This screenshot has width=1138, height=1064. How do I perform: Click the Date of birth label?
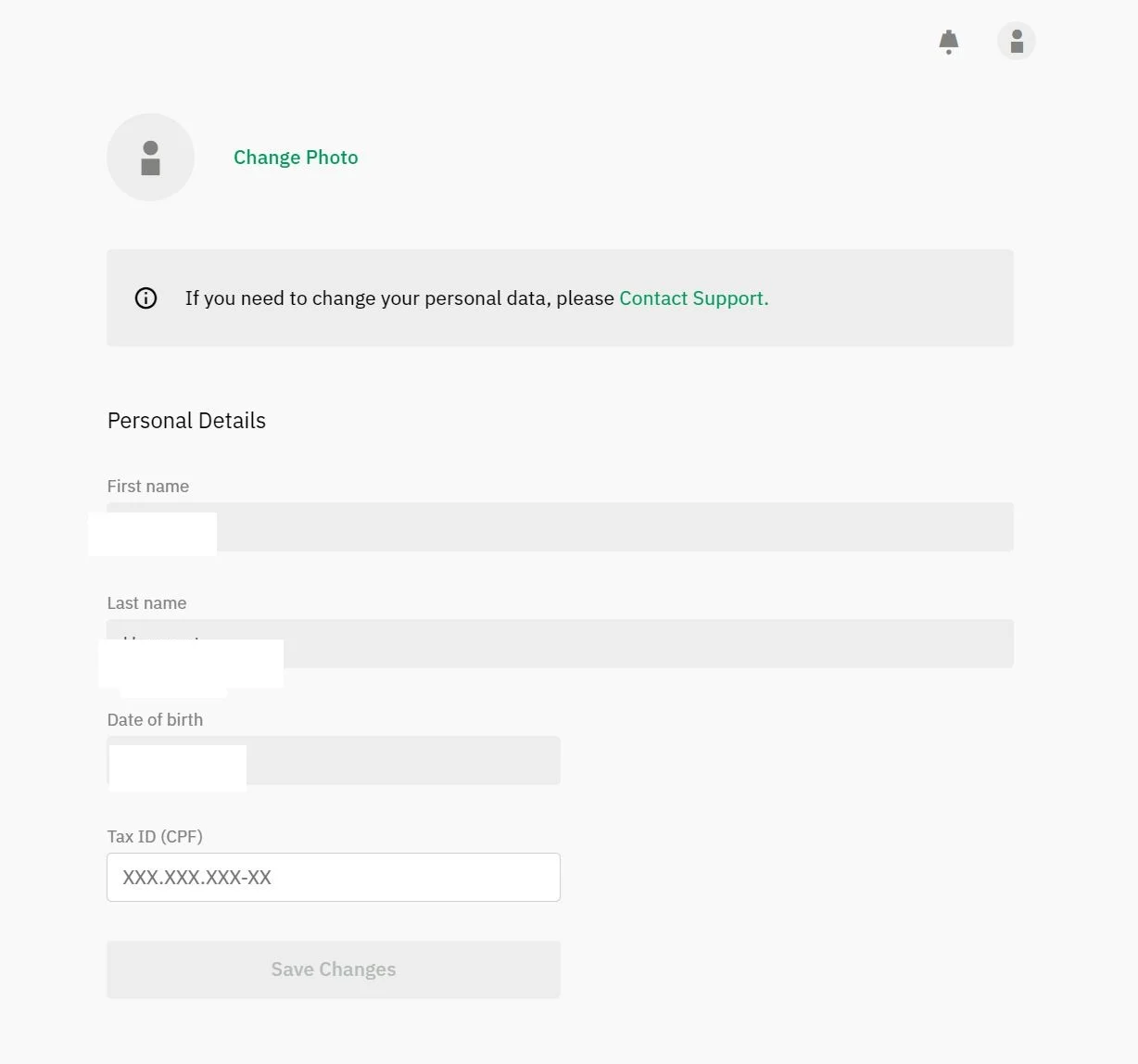tap(155, 720)
